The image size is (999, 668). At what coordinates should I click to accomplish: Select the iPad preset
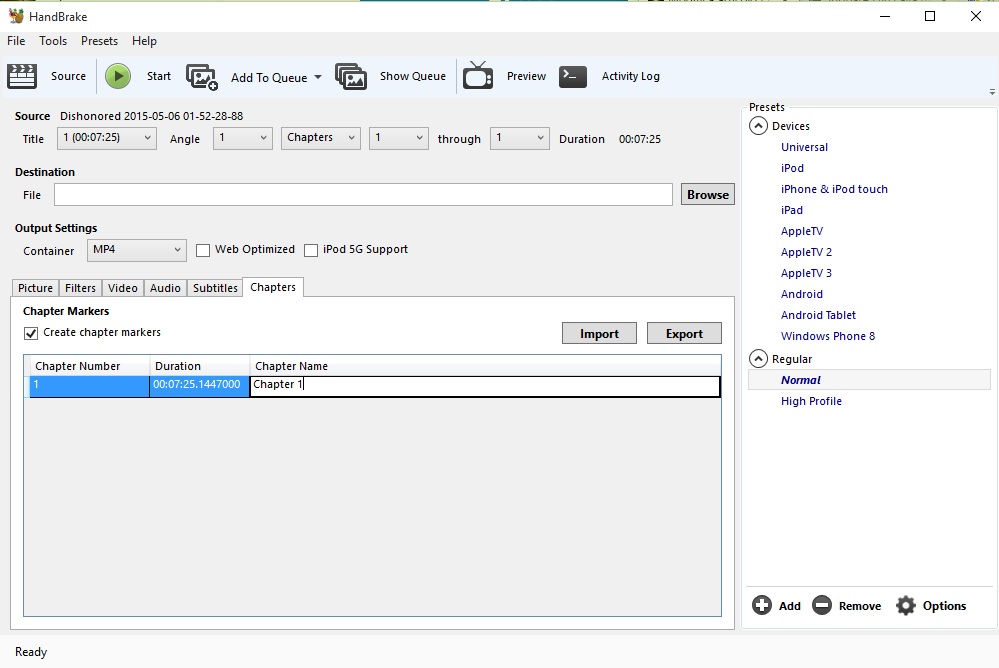pyautogui.click(x=791, y=210)
